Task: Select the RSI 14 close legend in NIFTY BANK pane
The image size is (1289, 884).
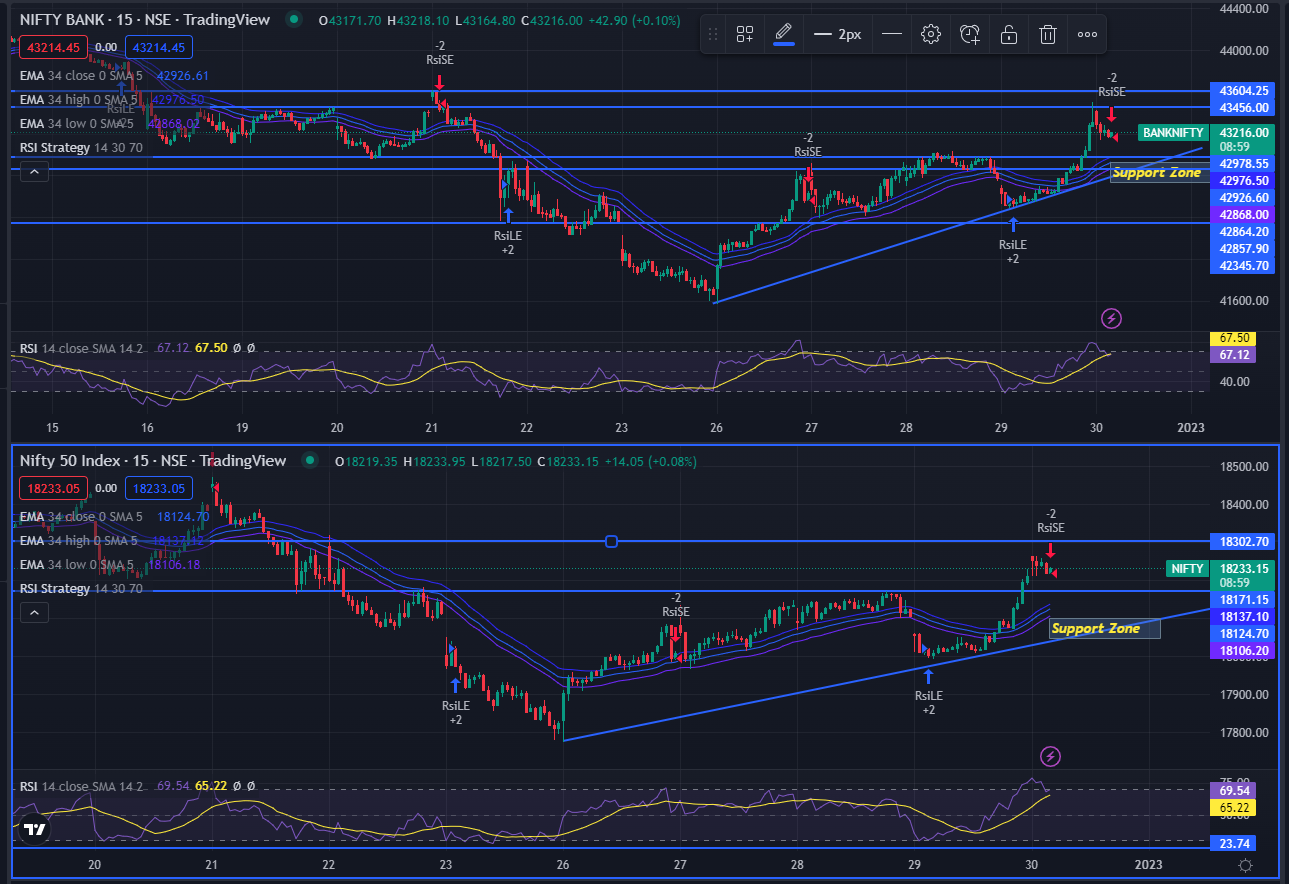Action: 81,348
